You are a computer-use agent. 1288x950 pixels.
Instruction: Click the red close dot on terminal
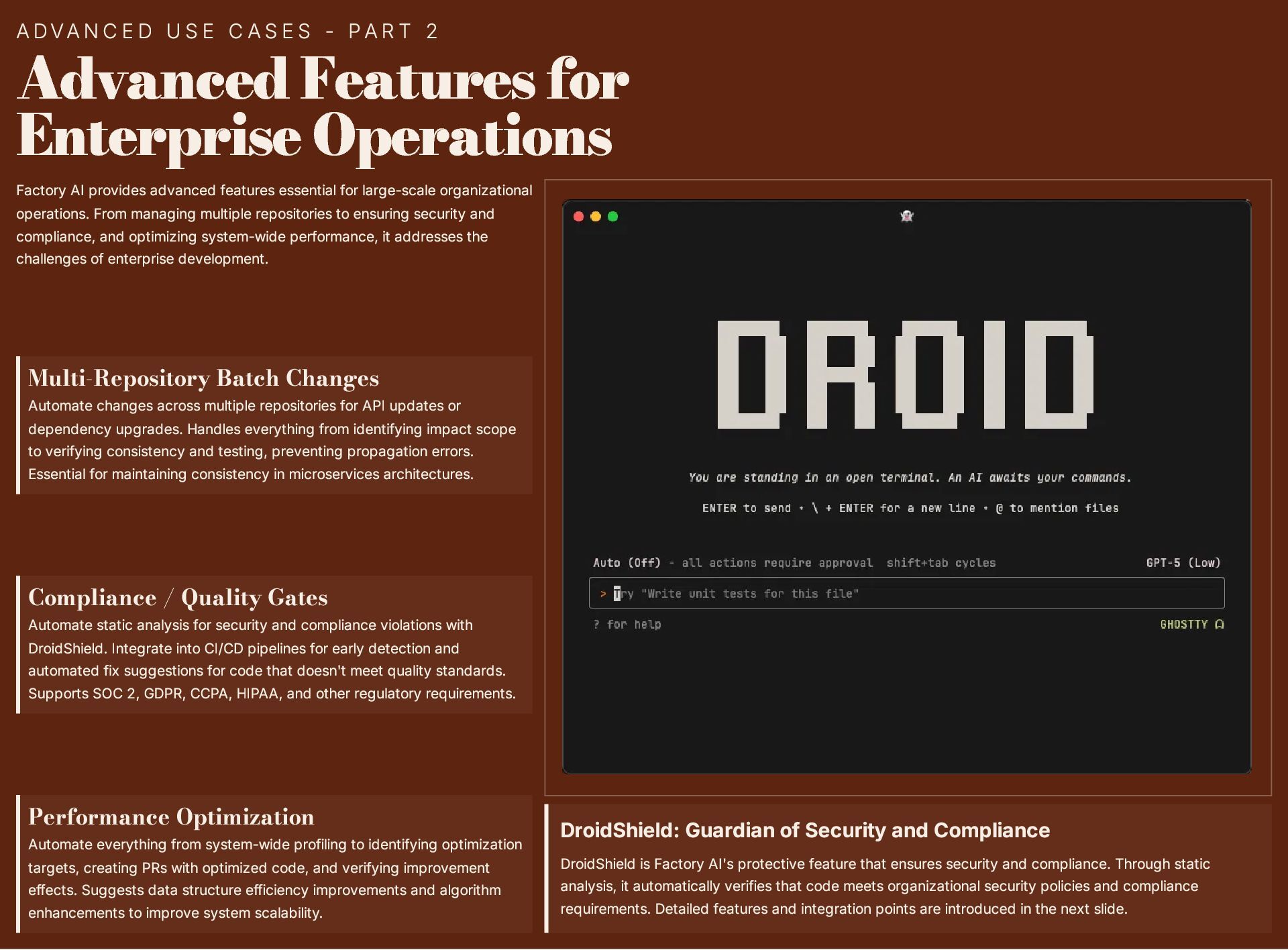(579, 217)
